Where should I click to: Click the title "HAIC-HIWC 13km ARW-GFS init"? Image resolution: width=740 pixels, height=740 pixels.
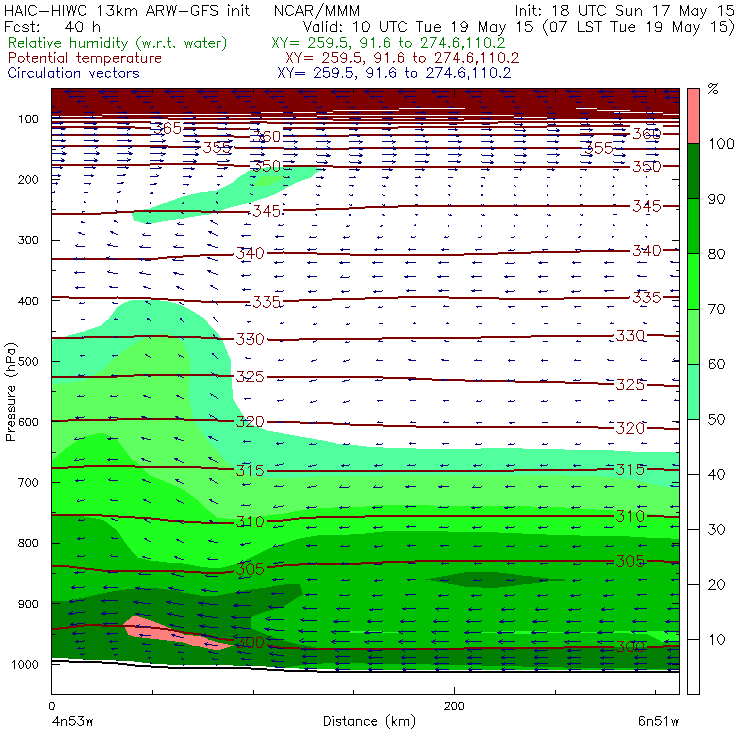(127, 10)
